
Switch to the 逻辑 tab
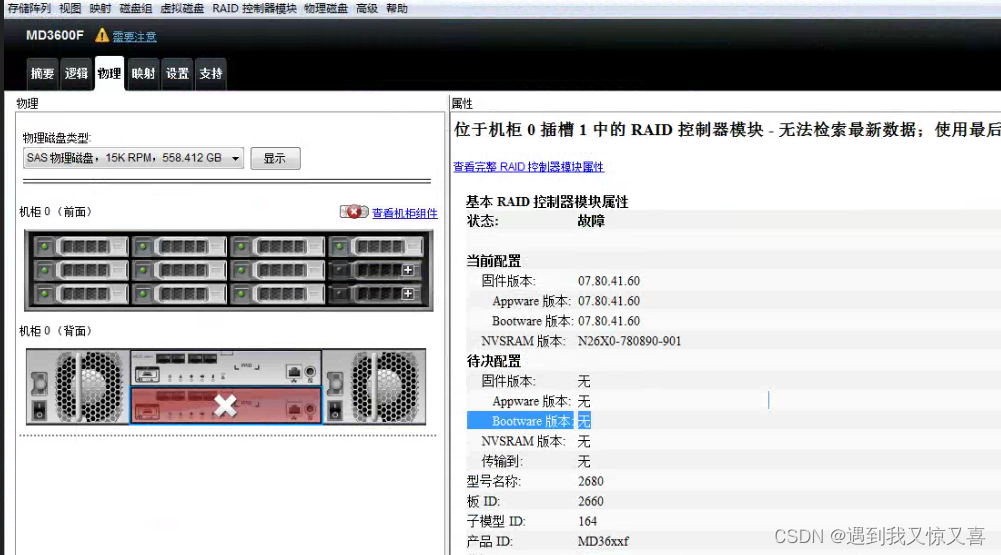coord(76,73)
